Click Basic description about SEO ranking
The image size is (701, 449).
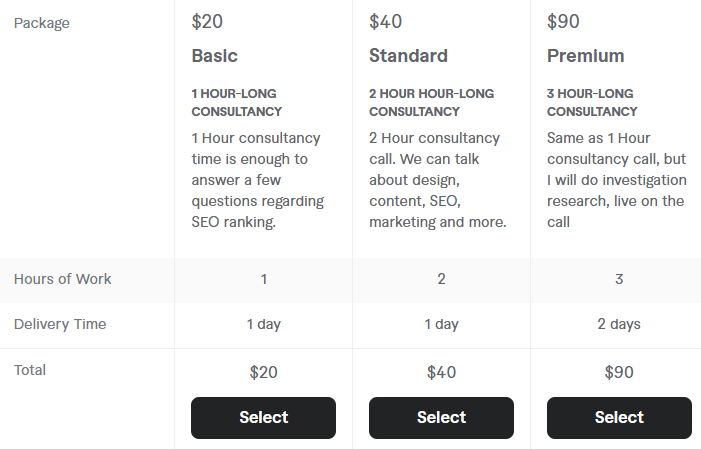258,180
